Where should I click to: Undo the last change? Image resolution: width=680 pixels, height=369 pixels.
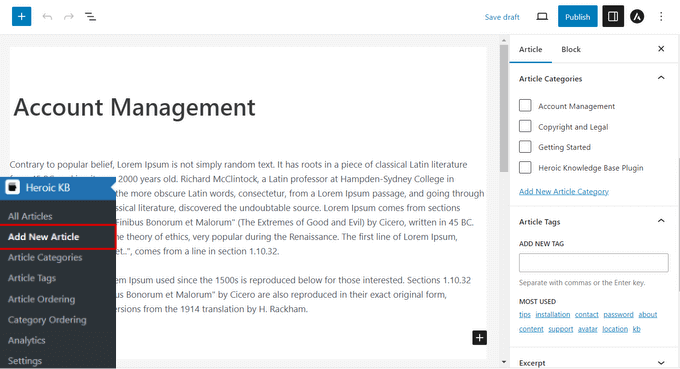(x=47, y=17)
